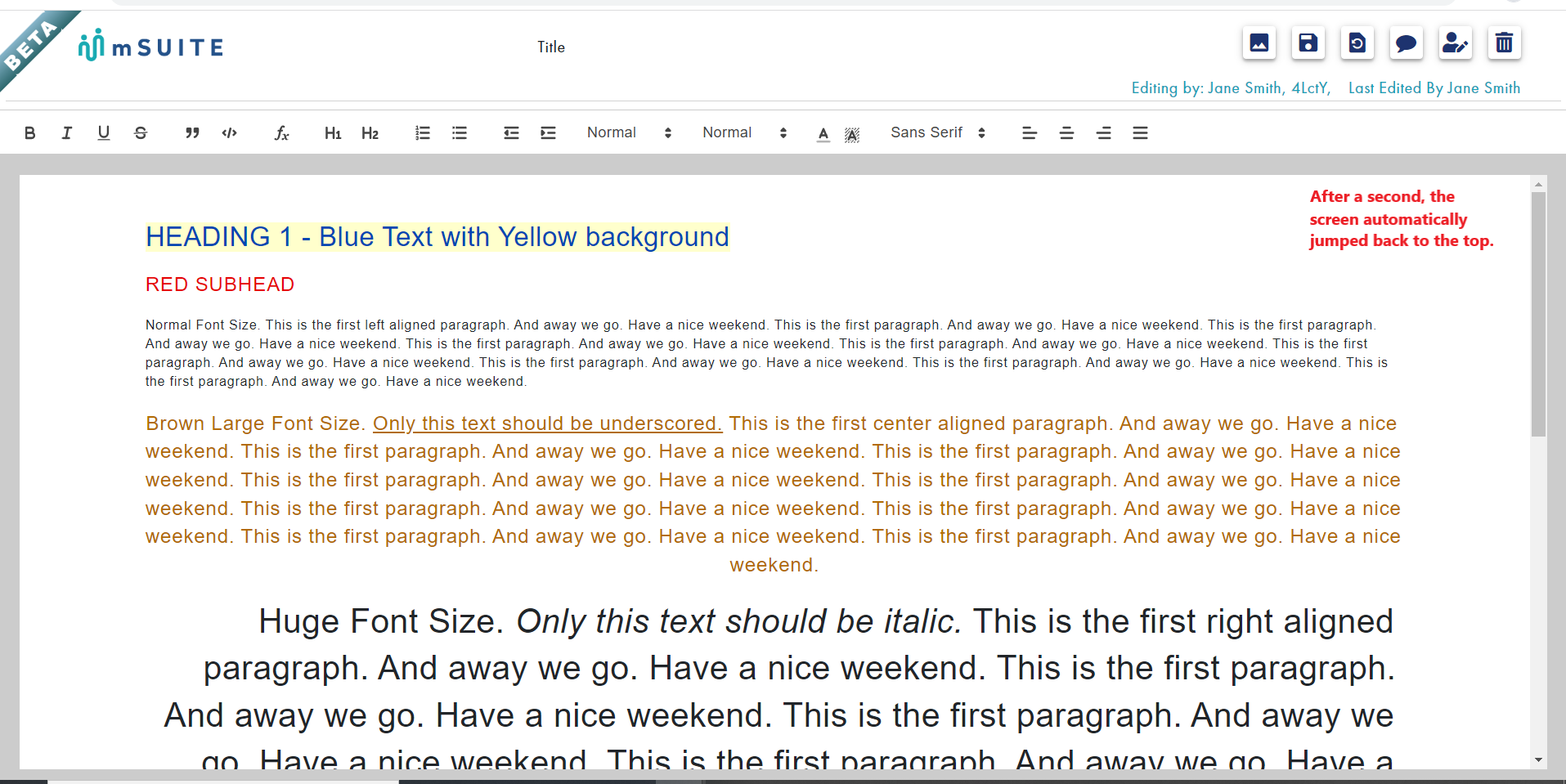Screen dimensions: 1566x784
Task: Click the assign editor icon
Action: 1455,43
